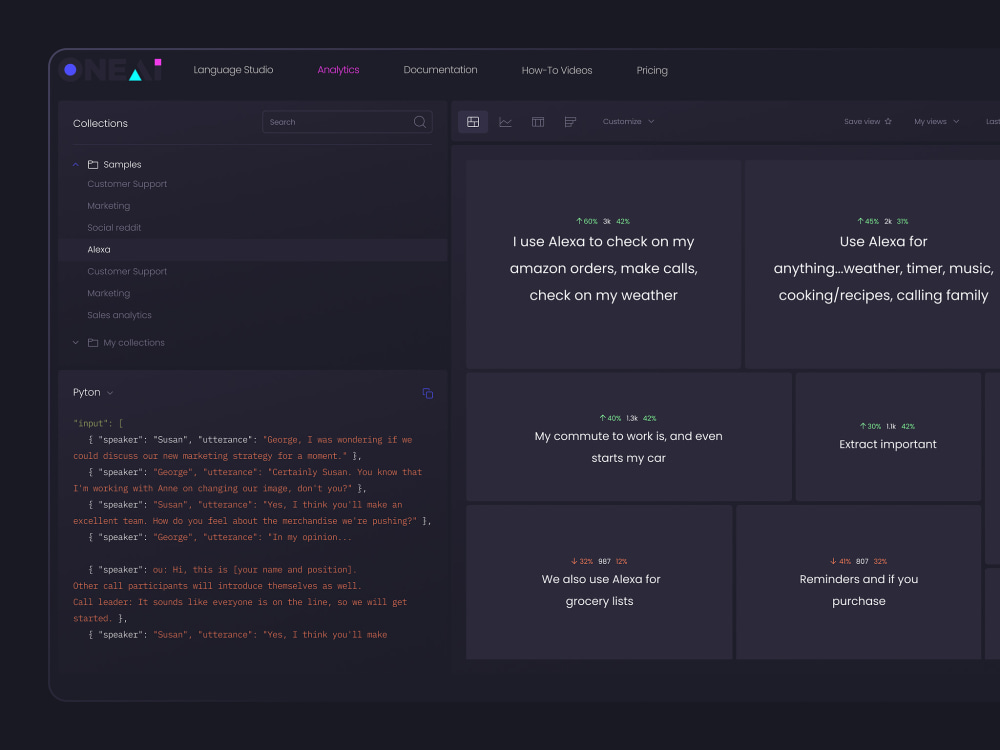Click the 32% down stat on grocery tile
The width and height of the screenshot is (1000, 750).
click(582, 561)
